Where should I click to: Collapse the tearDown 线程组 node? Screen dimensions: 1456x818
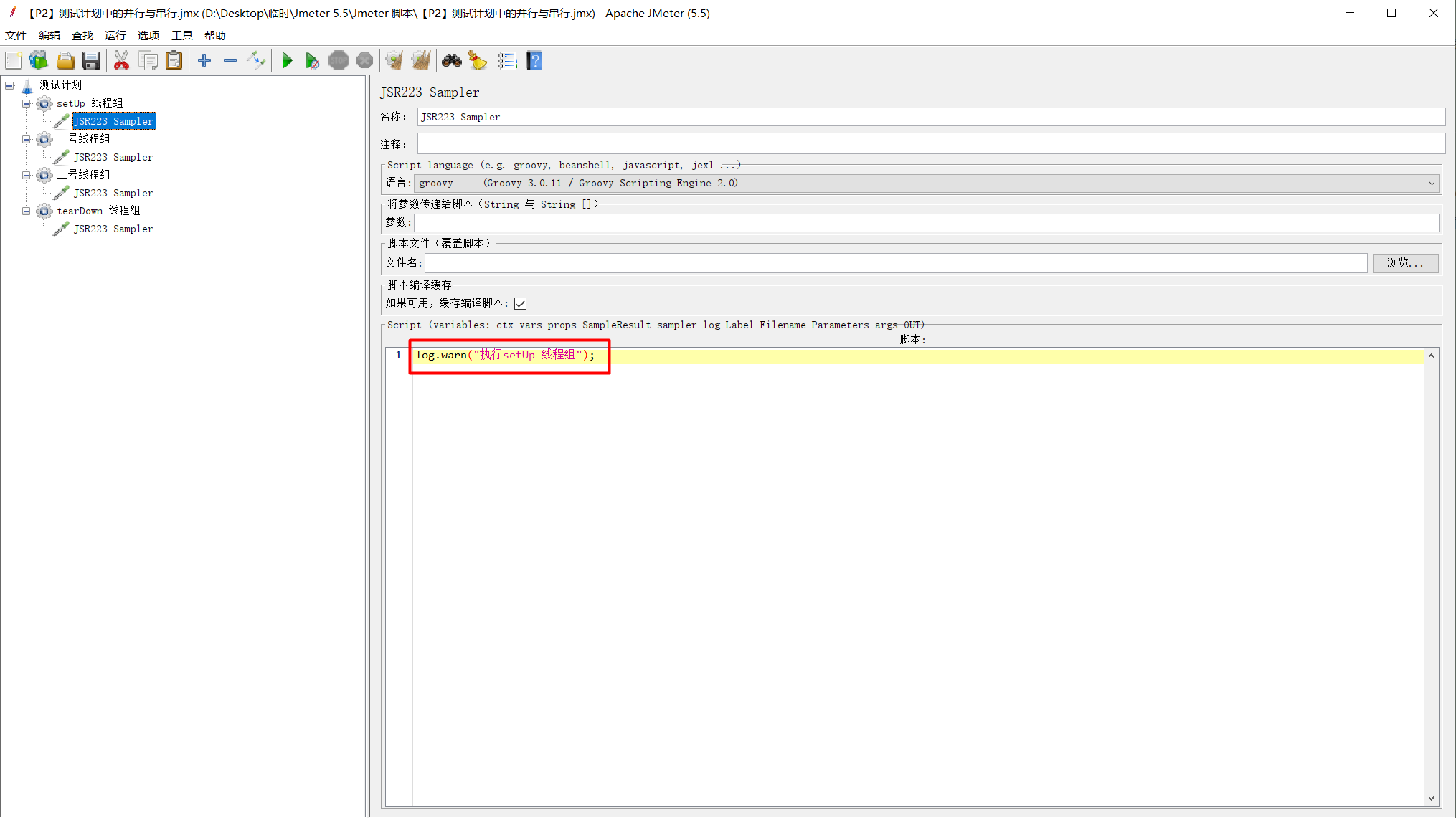[27, 211]
